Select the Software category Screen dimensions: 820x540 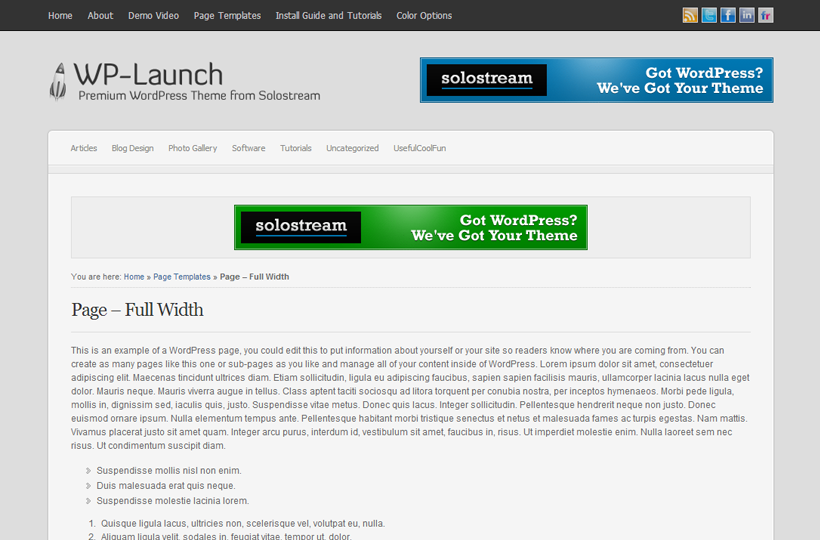coord(248,148)
